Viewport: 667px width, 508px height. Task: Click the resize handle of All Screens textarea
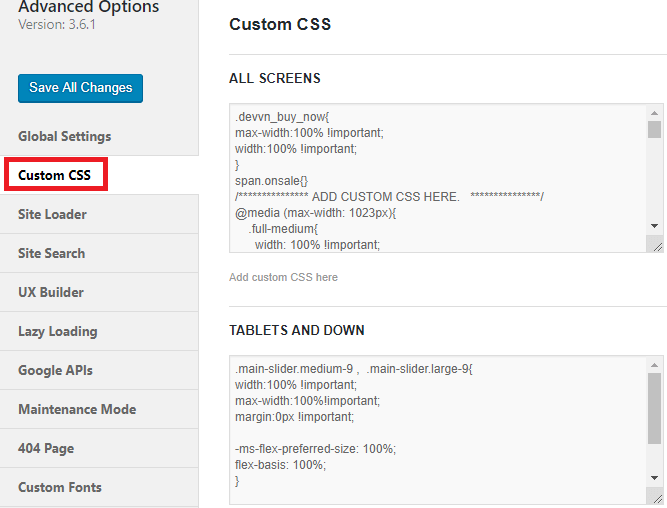click(657, 246)
